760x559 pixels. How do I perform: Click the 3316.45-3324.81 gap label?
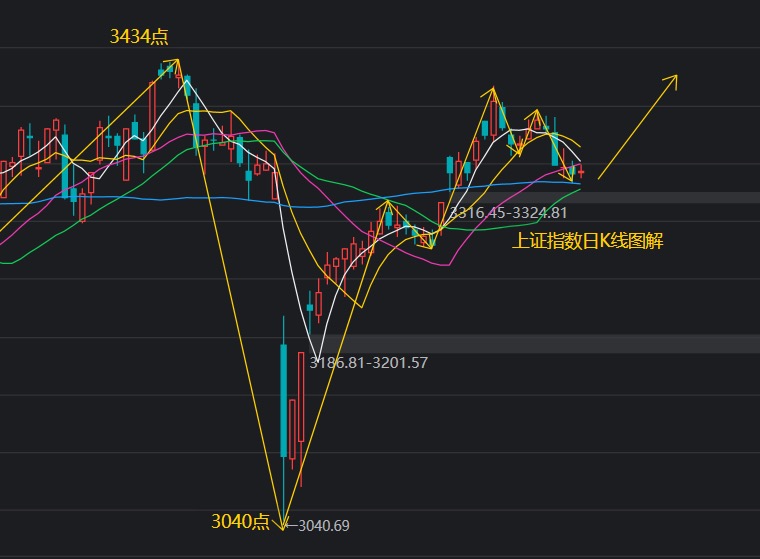(x=508, y=212)
